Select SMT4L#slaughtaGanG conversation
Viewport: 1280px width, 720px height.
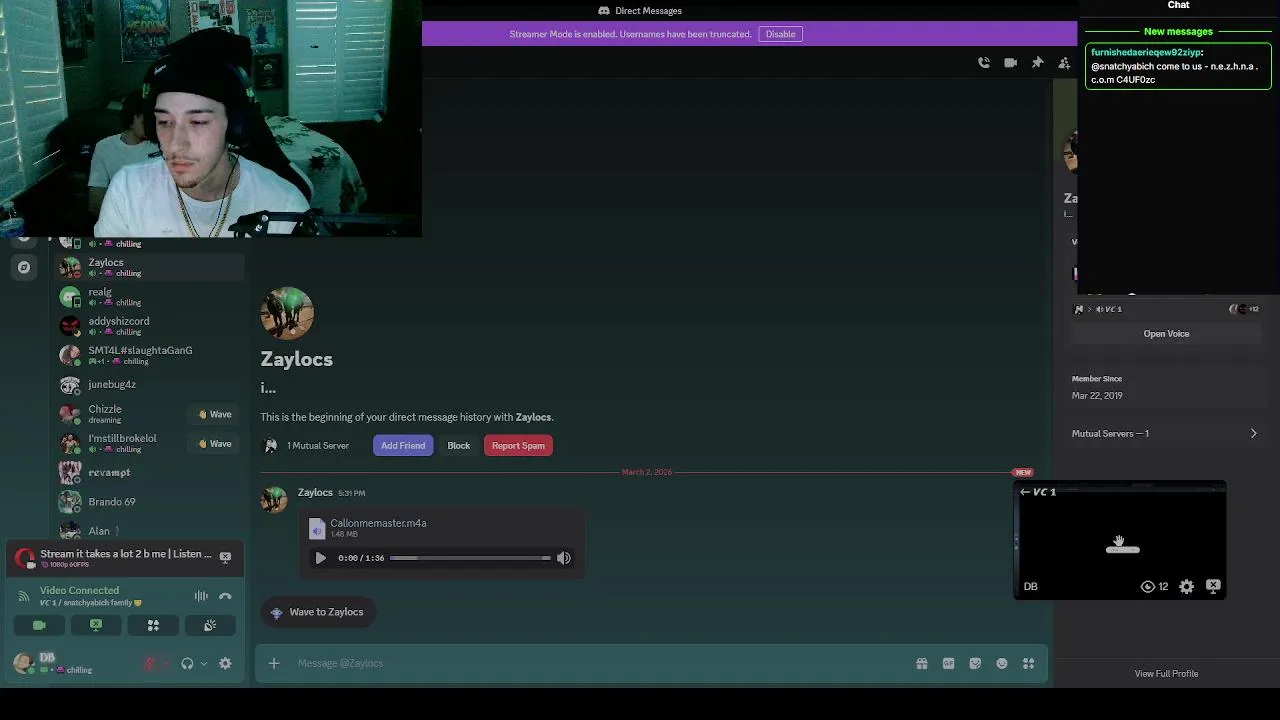(150, 355)
